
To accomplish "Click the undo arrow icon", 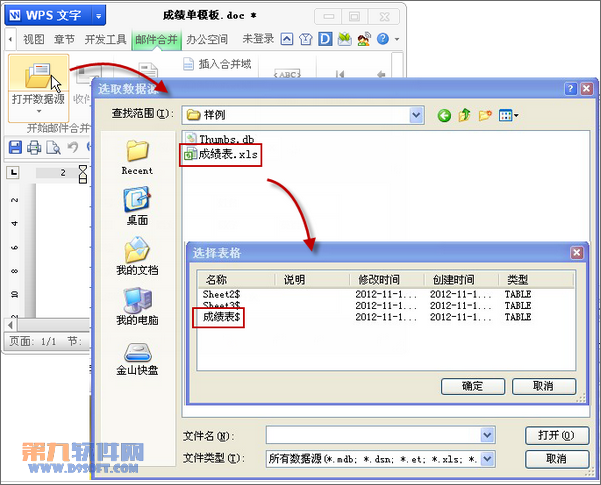I will tap(72, 147).
